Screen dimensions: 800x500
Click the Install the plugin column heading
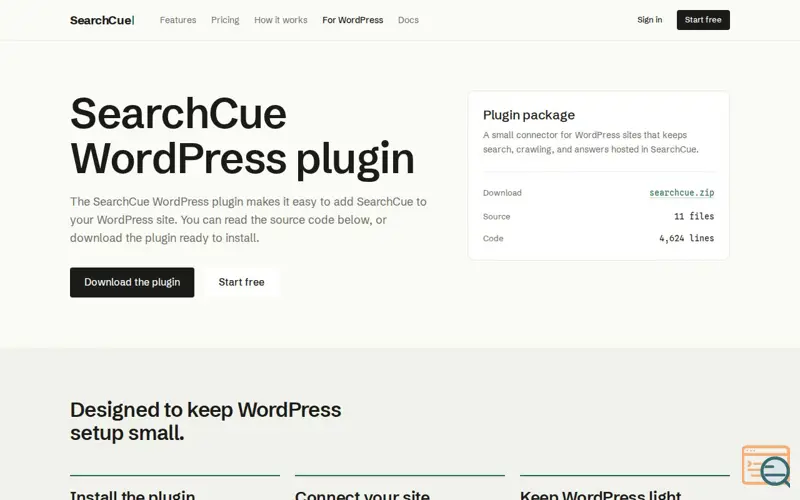(x=133, y=495)
